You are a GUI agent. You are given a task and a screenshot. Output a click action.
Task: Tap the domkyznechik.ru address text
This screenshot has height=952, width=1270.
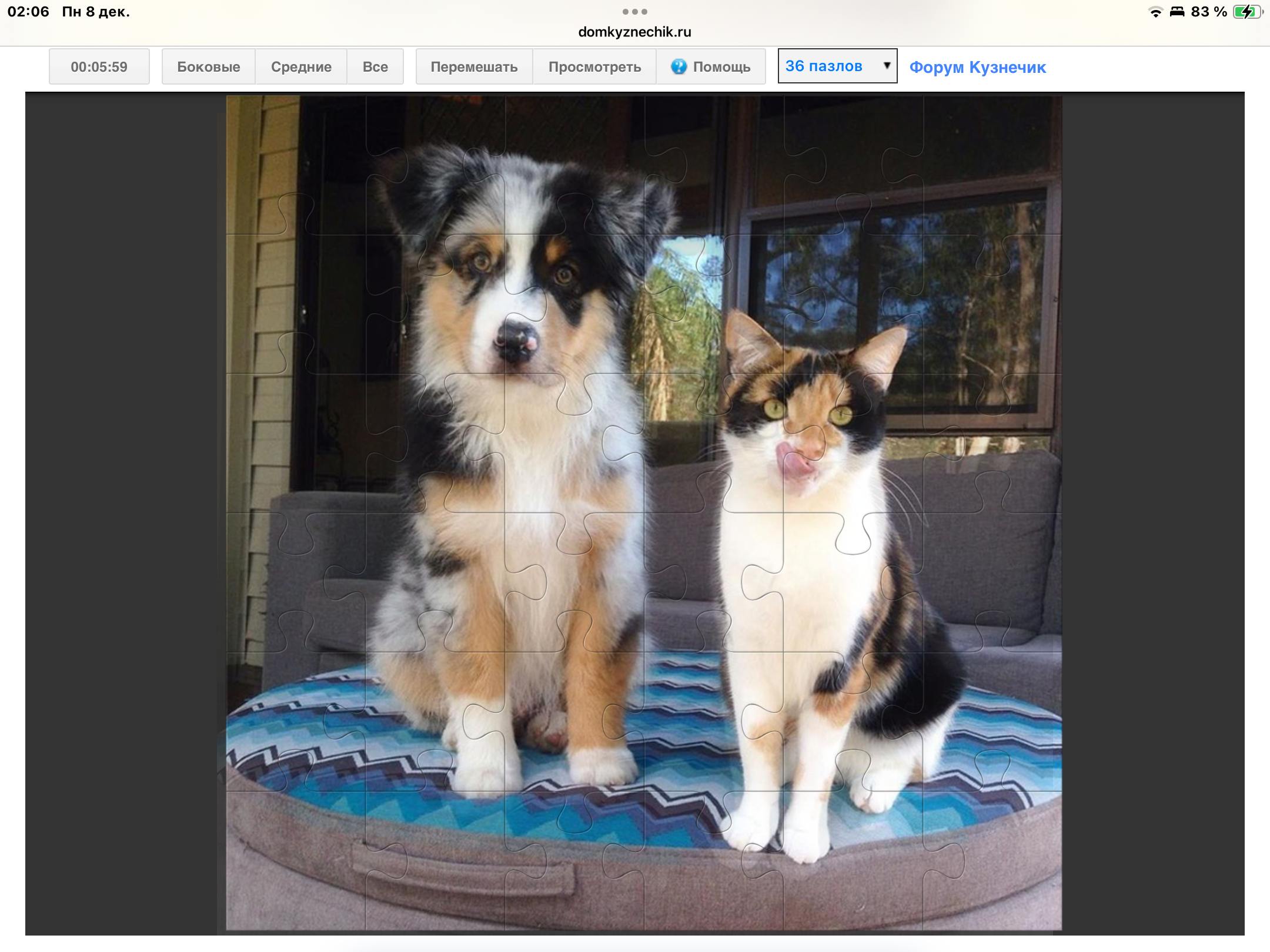point(634,32)
